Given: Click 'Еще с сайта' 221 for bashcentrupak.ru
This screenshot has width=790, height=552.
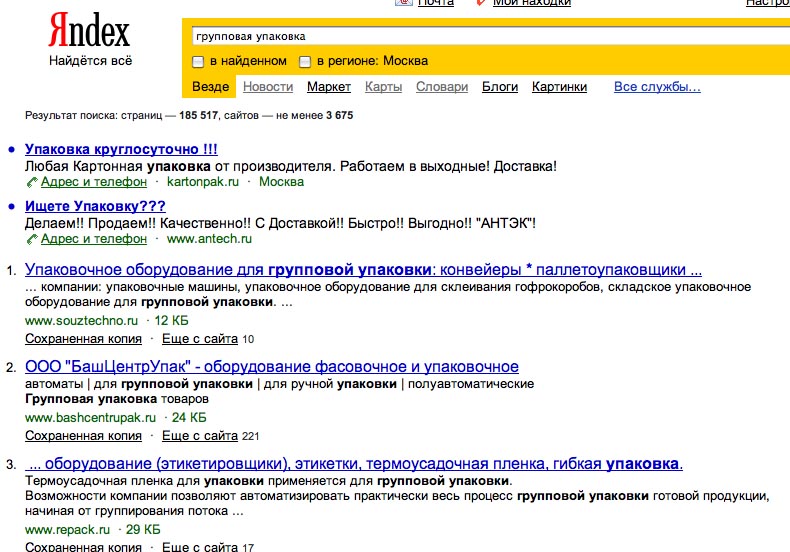Looking at the screenshot, I should coord(200,436).
